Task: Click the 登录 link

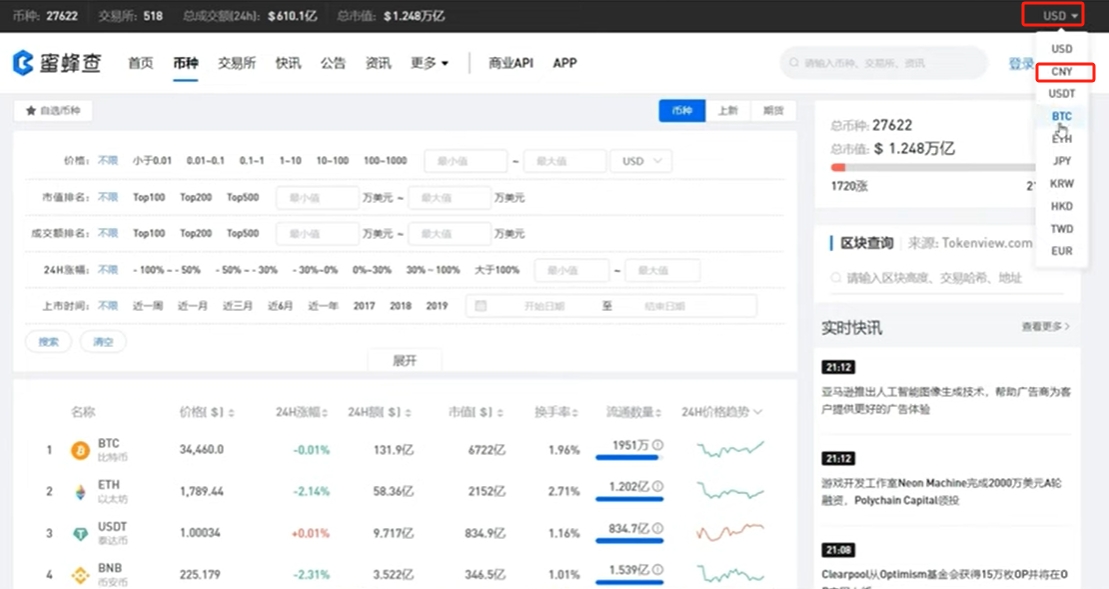Action: click(1021, 64)
